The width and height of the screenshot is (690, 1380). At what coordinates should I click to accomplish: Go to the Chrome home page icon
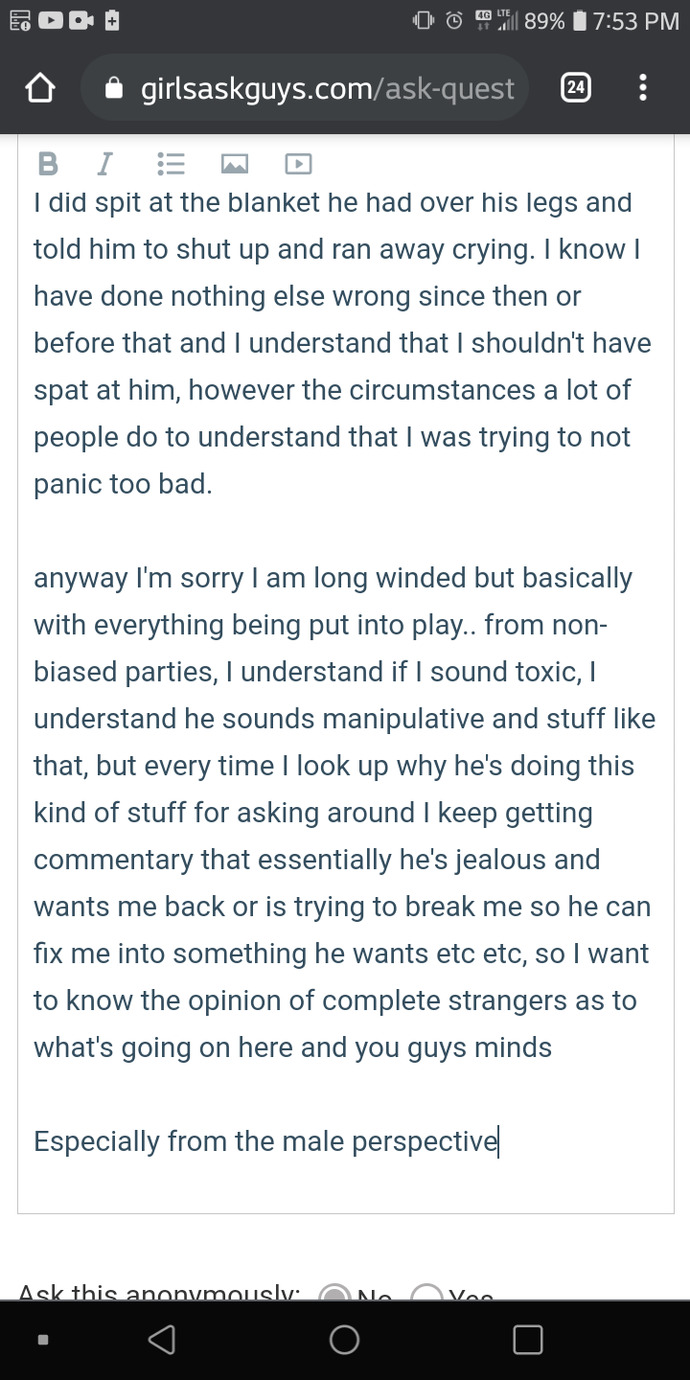pyautogui.click(x=39, y=89)
